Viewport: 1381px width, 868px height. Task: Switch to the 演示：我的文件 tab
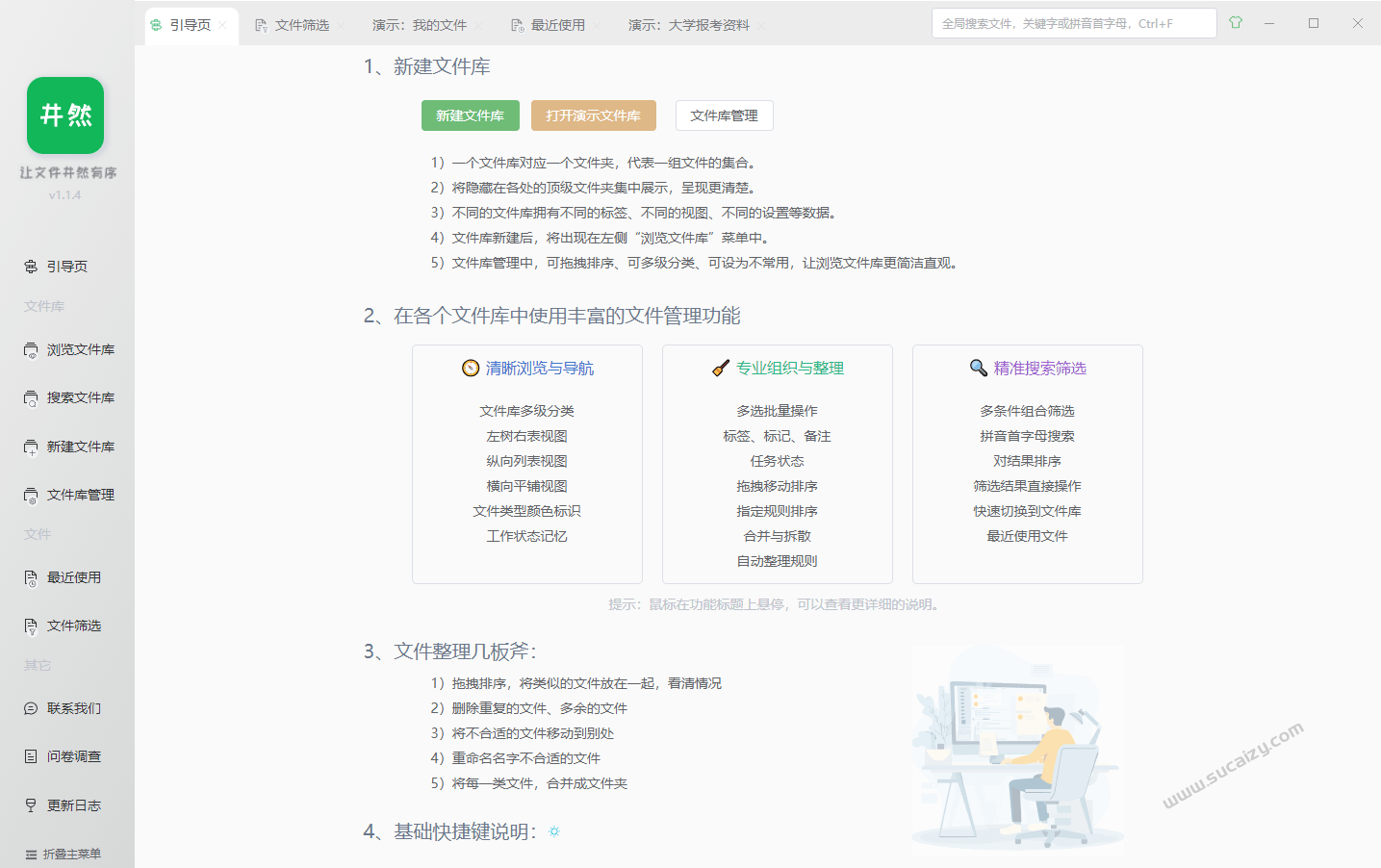click(416, 26)
